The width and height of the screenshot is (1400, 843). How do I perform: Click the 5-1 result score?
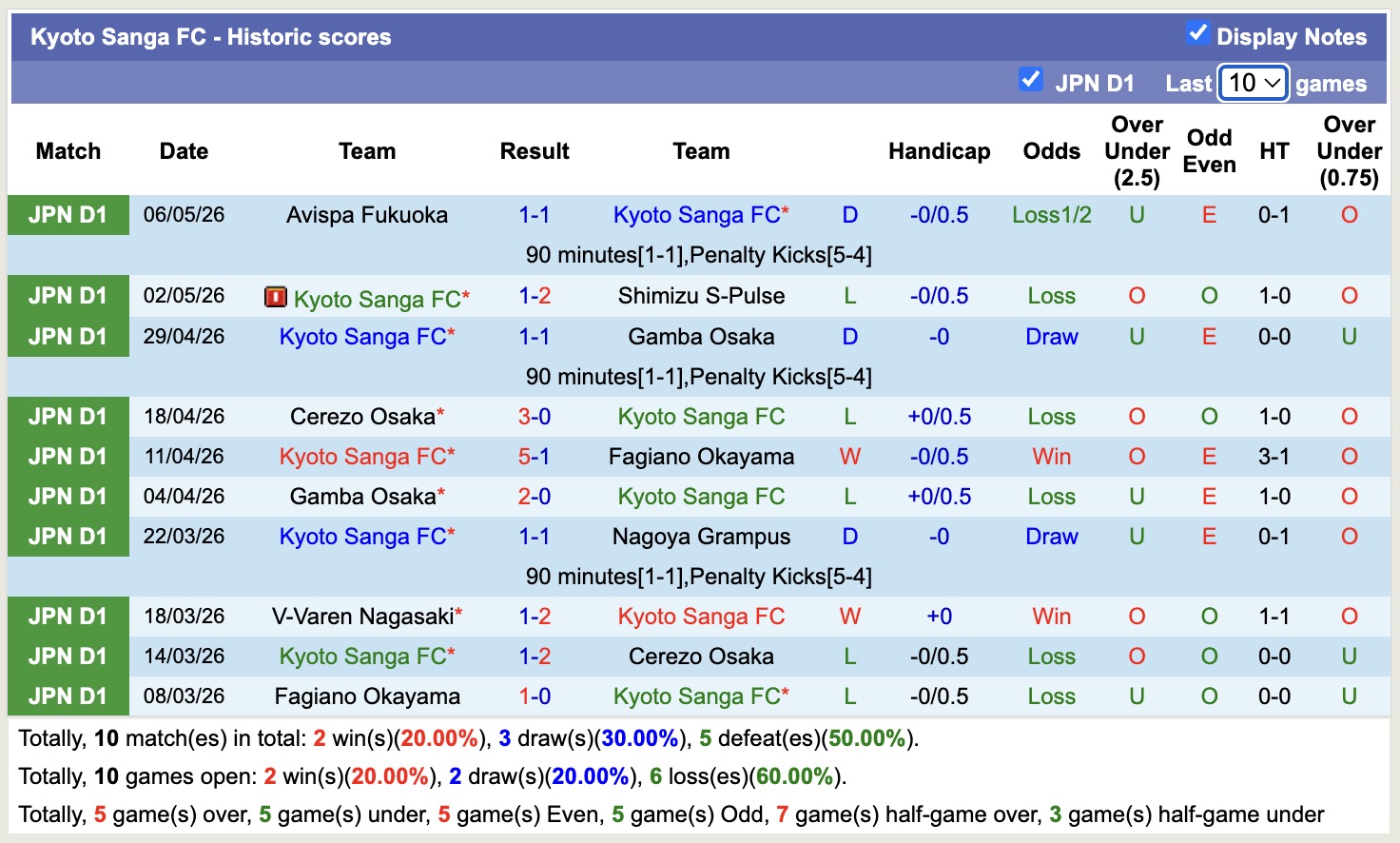click(x=535, y=457)
